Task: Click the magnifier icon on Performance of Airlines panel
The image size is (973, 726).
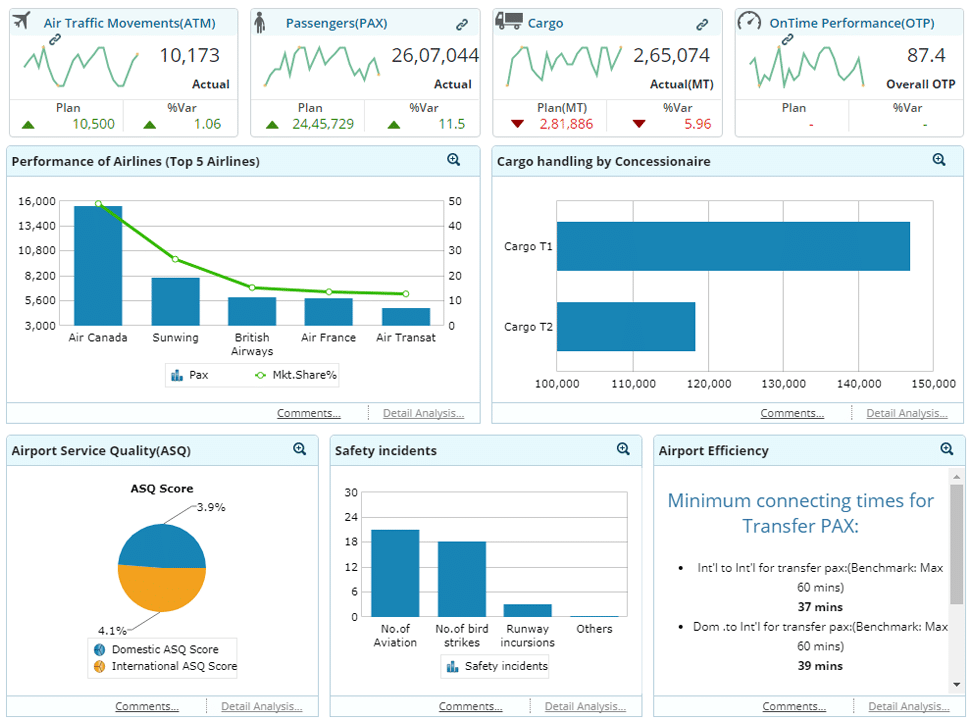Action: tap(454, 160)
